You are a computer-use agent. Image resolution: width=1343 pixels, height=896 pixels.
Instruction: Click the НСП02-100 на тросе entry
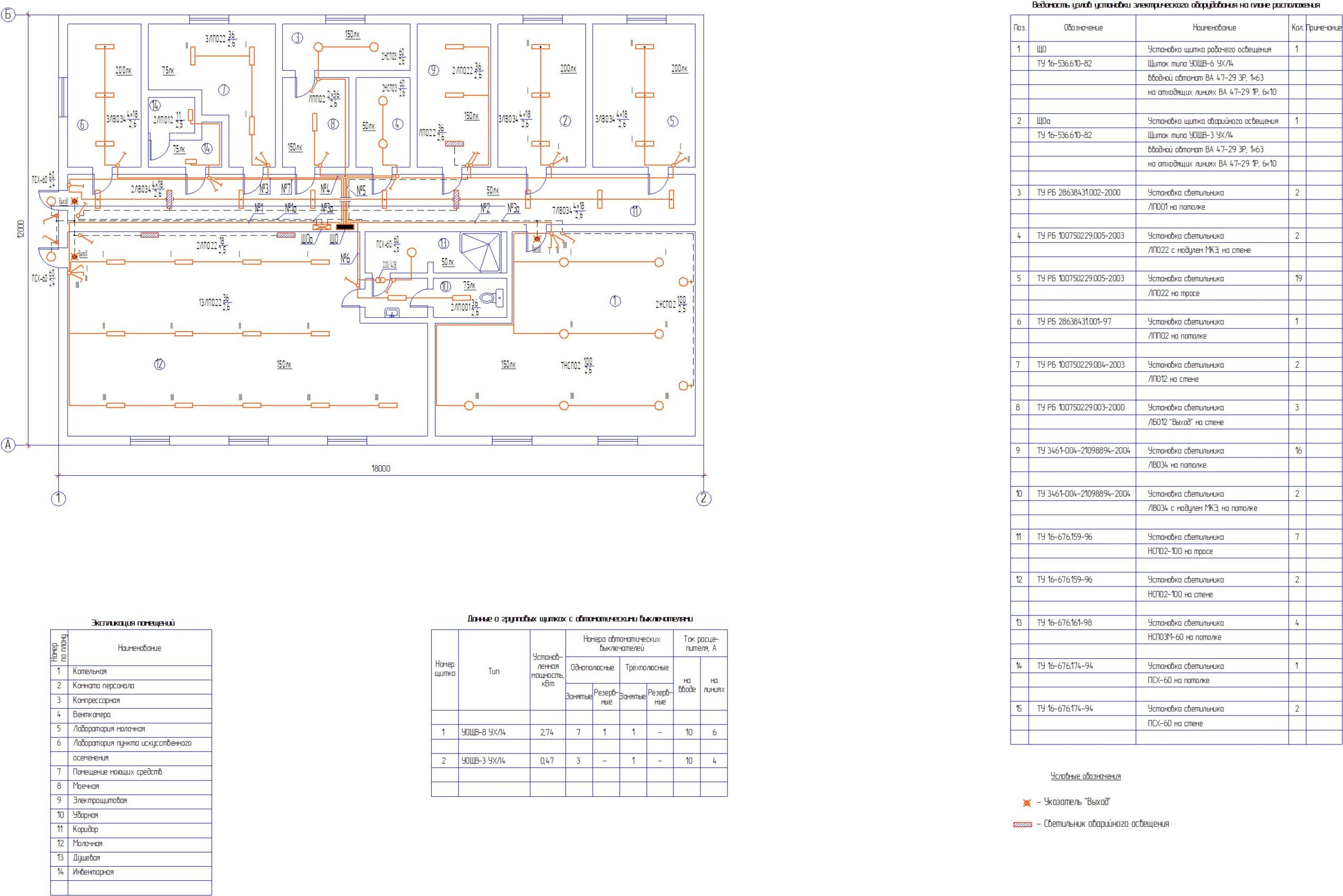pos(1180,551)
